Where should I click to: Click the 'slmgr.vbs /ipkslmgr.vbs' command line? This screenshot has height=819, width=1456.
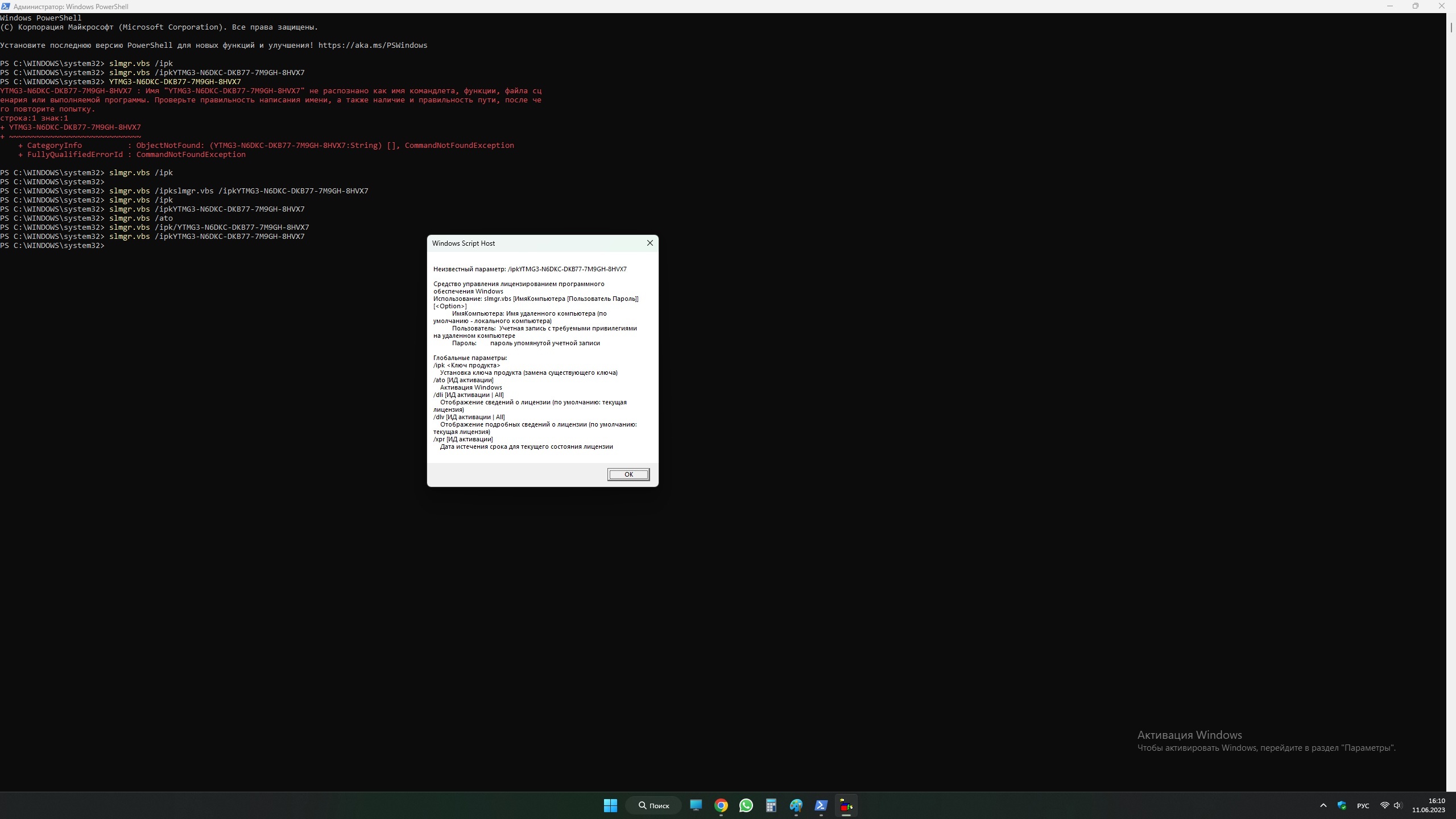point(184,191)
